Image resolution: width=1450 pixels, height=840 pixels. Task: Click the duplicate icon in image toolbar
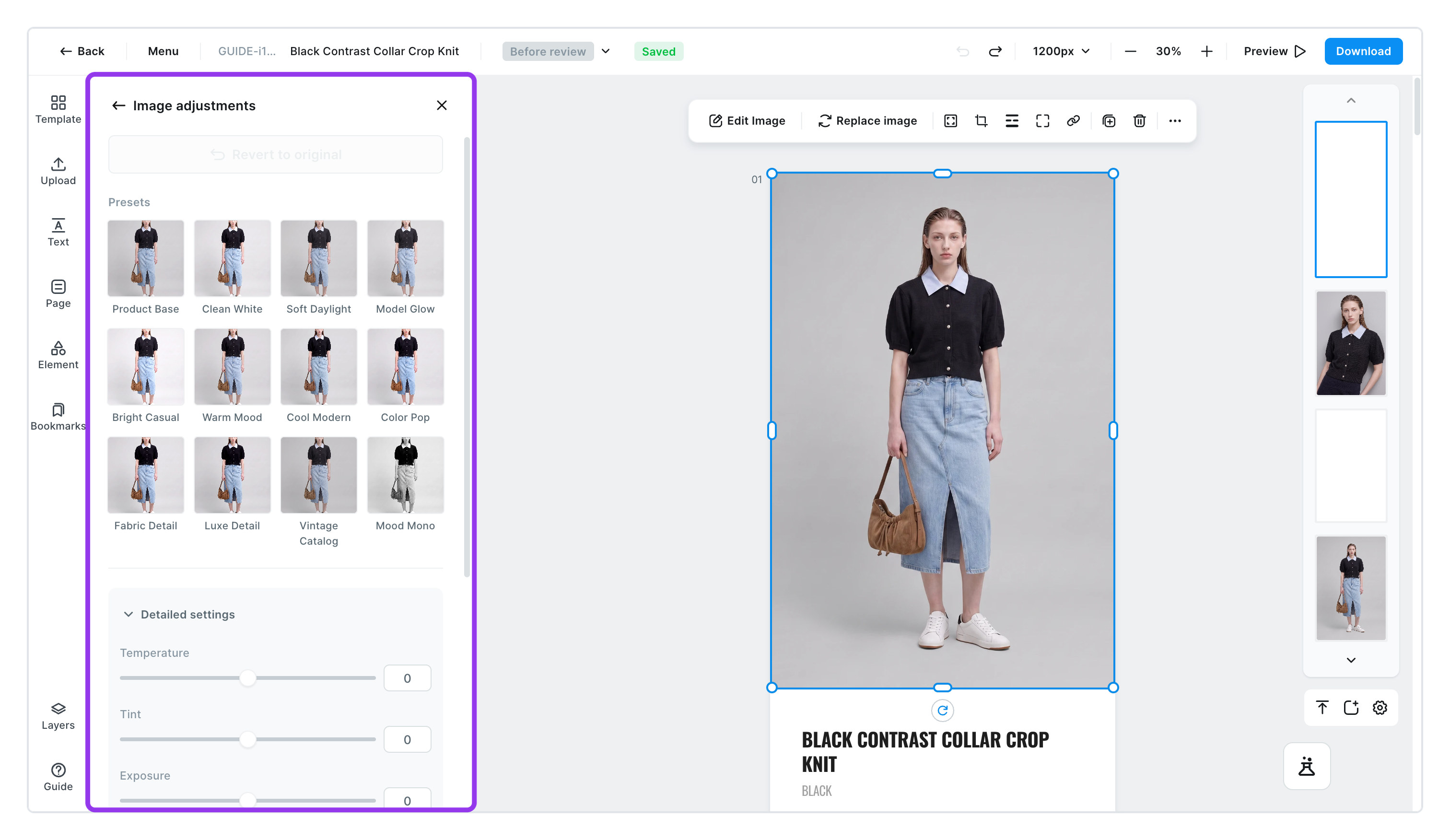tap(1109, 121)
